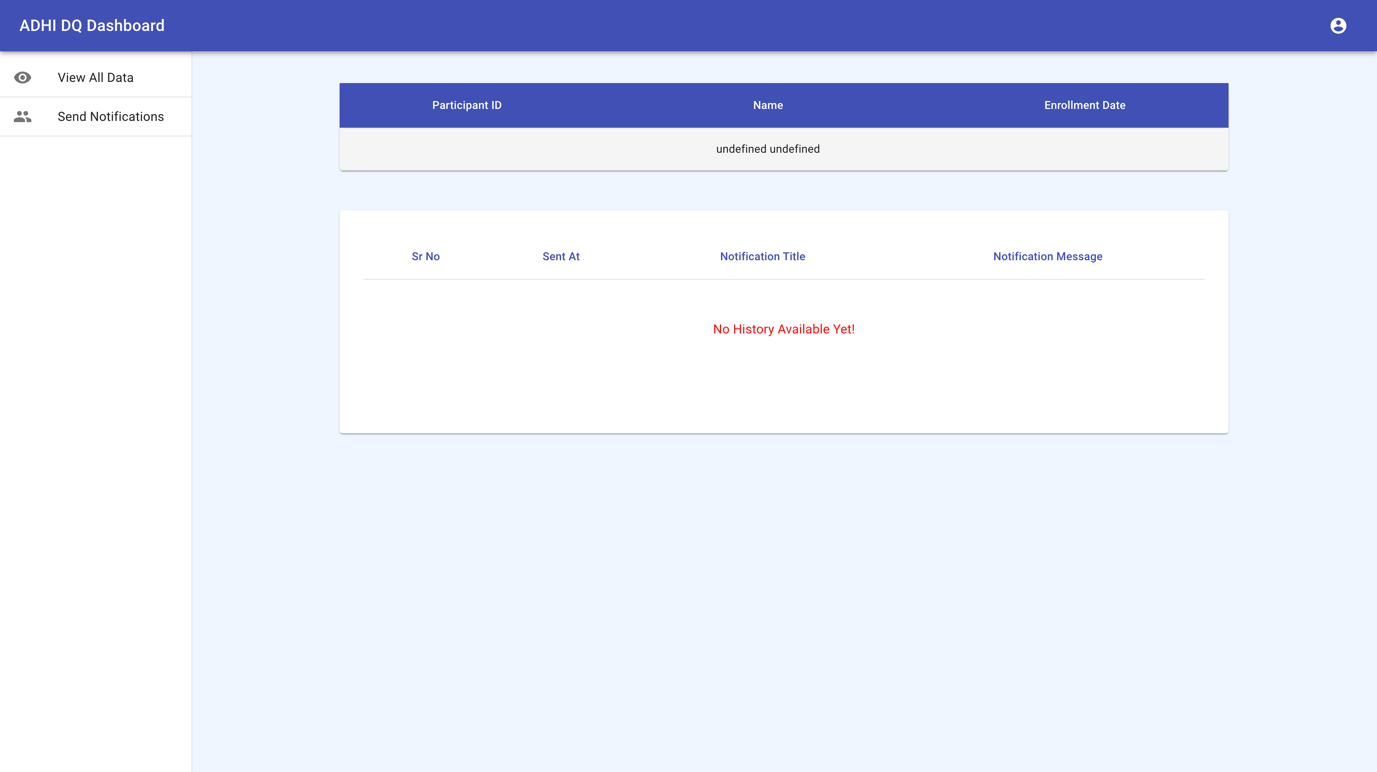Click the Sent At column header
The height and width of the screenshot is (772, 1377).
point(561,257)
